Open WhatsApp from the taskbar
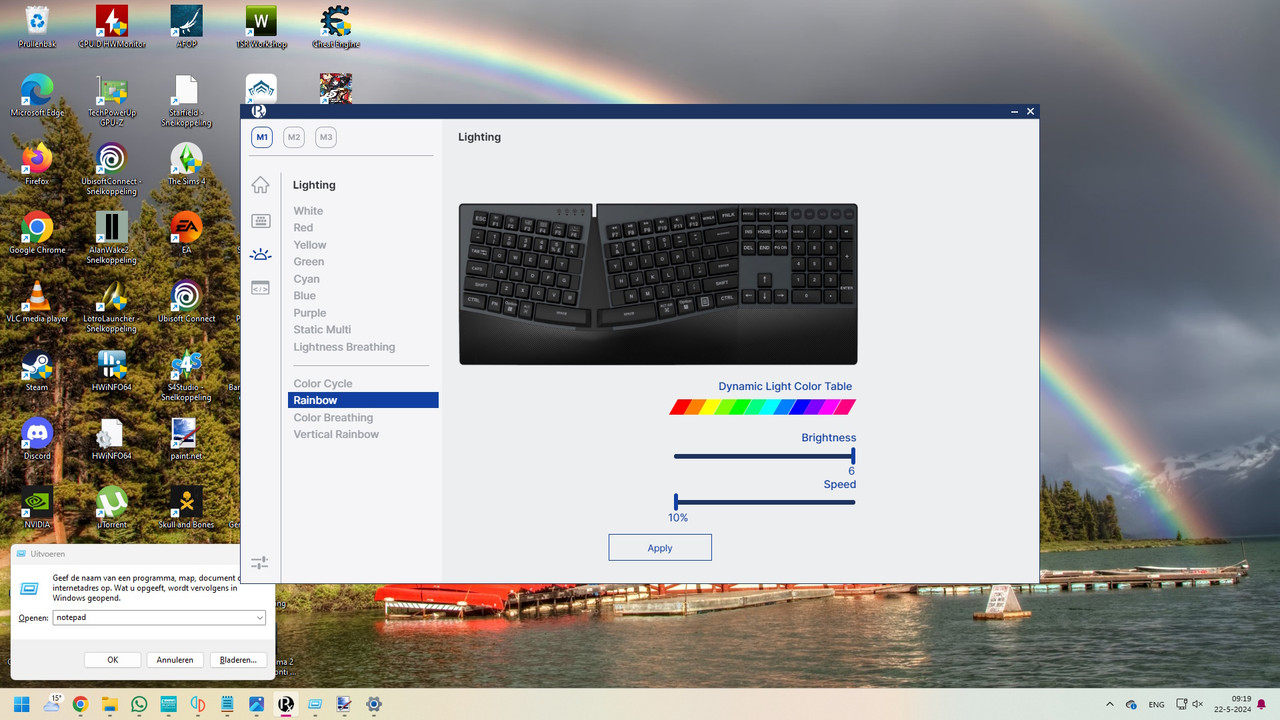Image resolution: width=1280 pixels, height=720 pixels. coord(139,704)
